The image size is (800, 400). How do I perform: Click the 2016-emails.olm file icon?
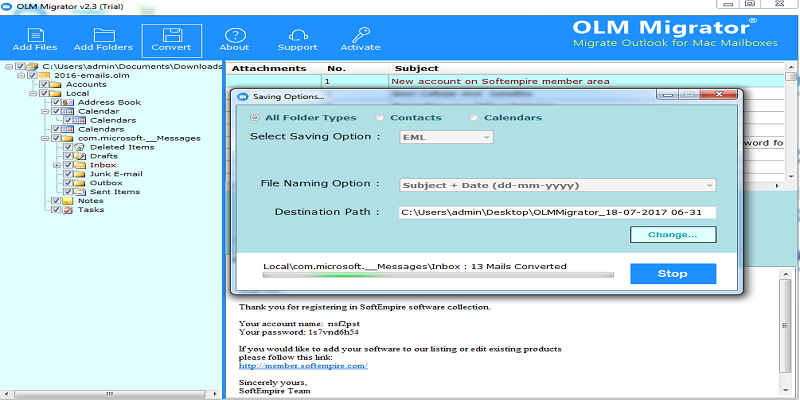tap(45, 76)
